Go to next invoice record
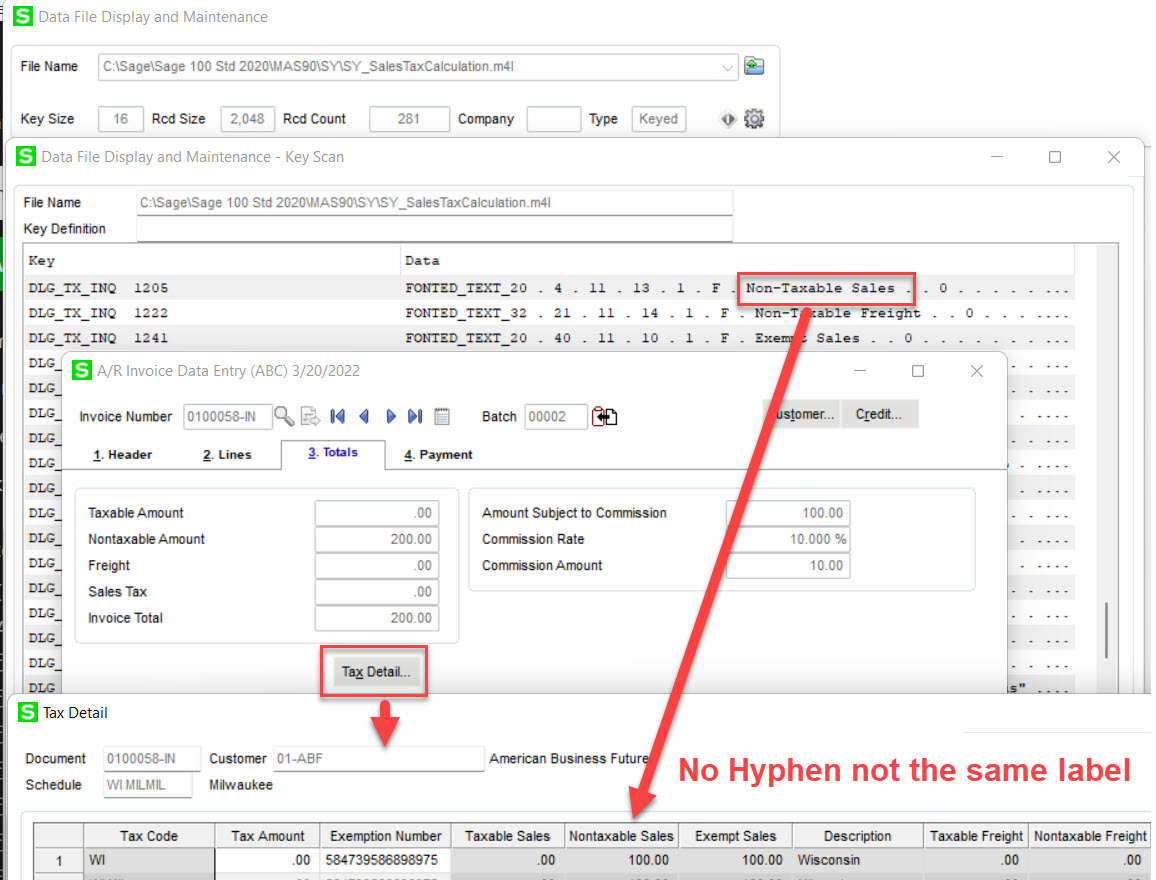The width and height of the screenshot is (1156, 880). [x=391, y=416]
